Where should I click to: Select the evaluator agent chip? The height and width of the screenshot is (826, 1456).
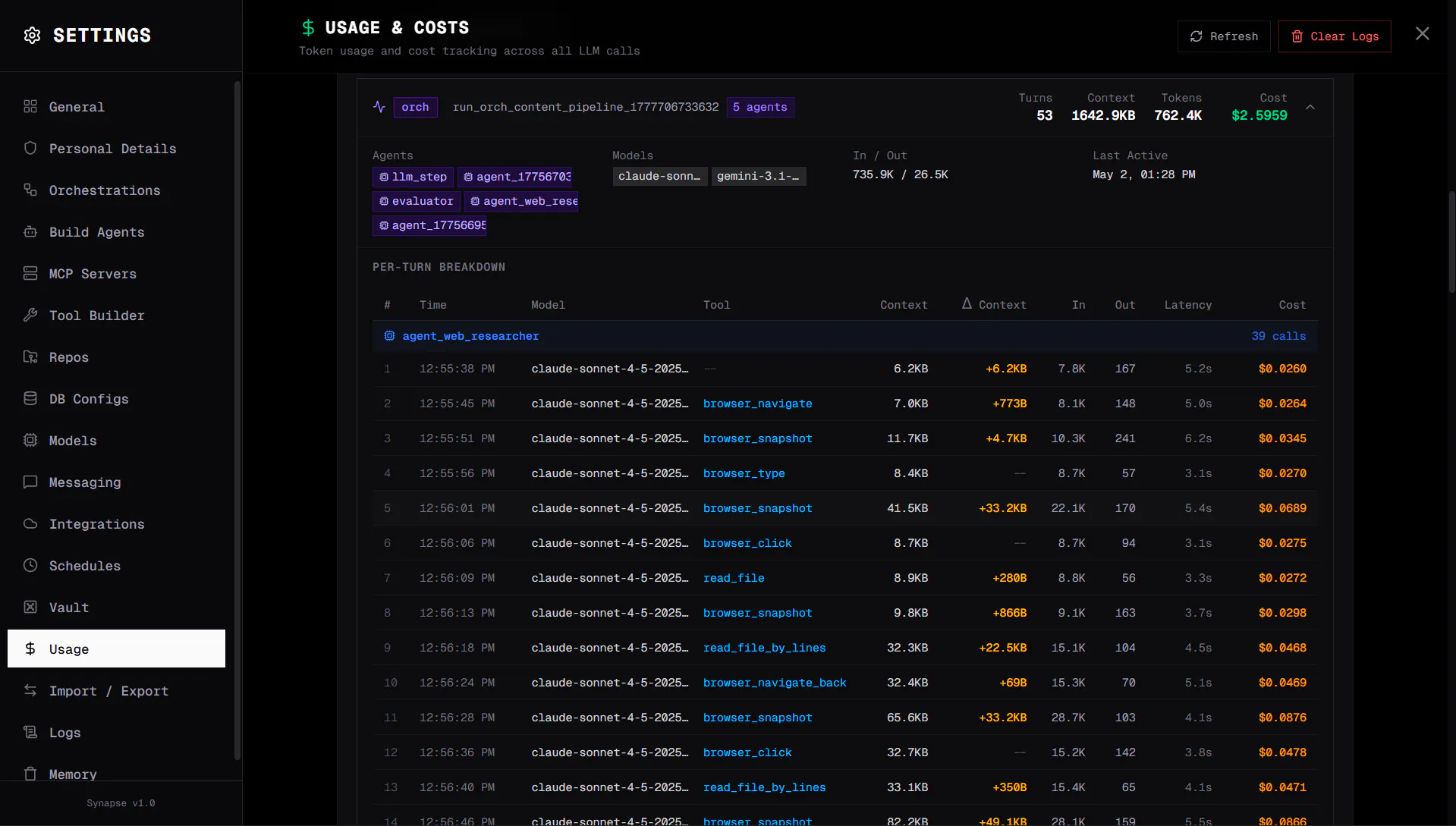pyautogui.click(x=416, y=201)
